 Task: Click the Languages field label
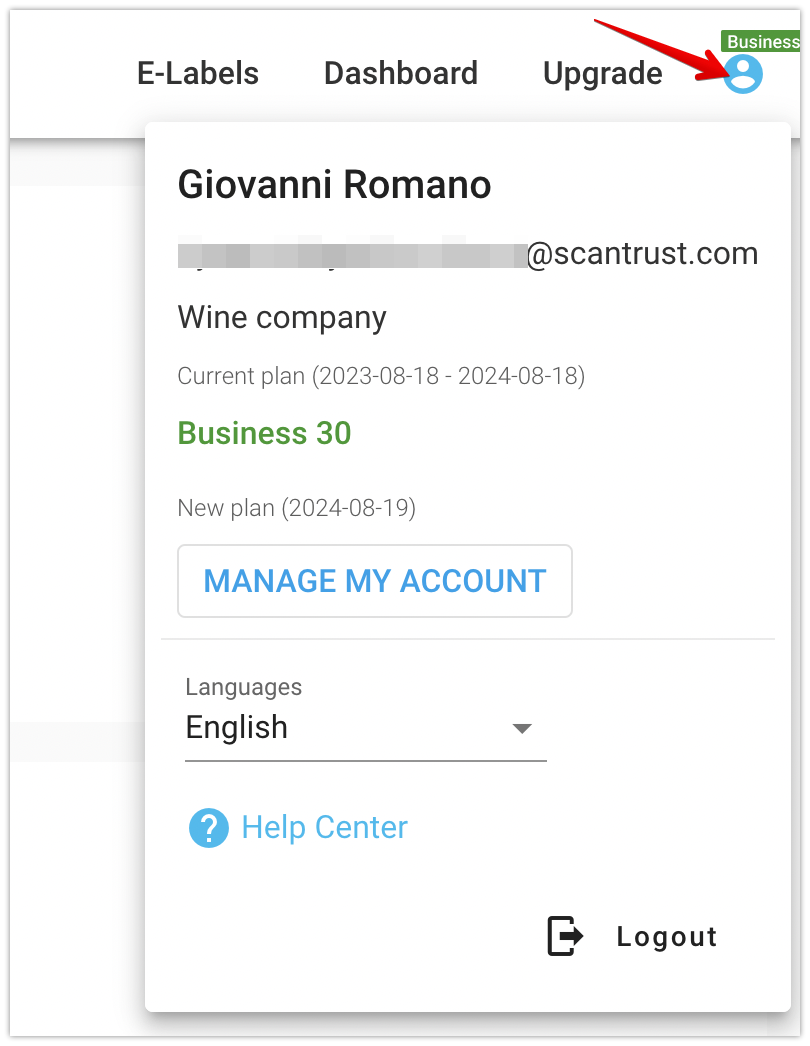[x=244, y=687]
